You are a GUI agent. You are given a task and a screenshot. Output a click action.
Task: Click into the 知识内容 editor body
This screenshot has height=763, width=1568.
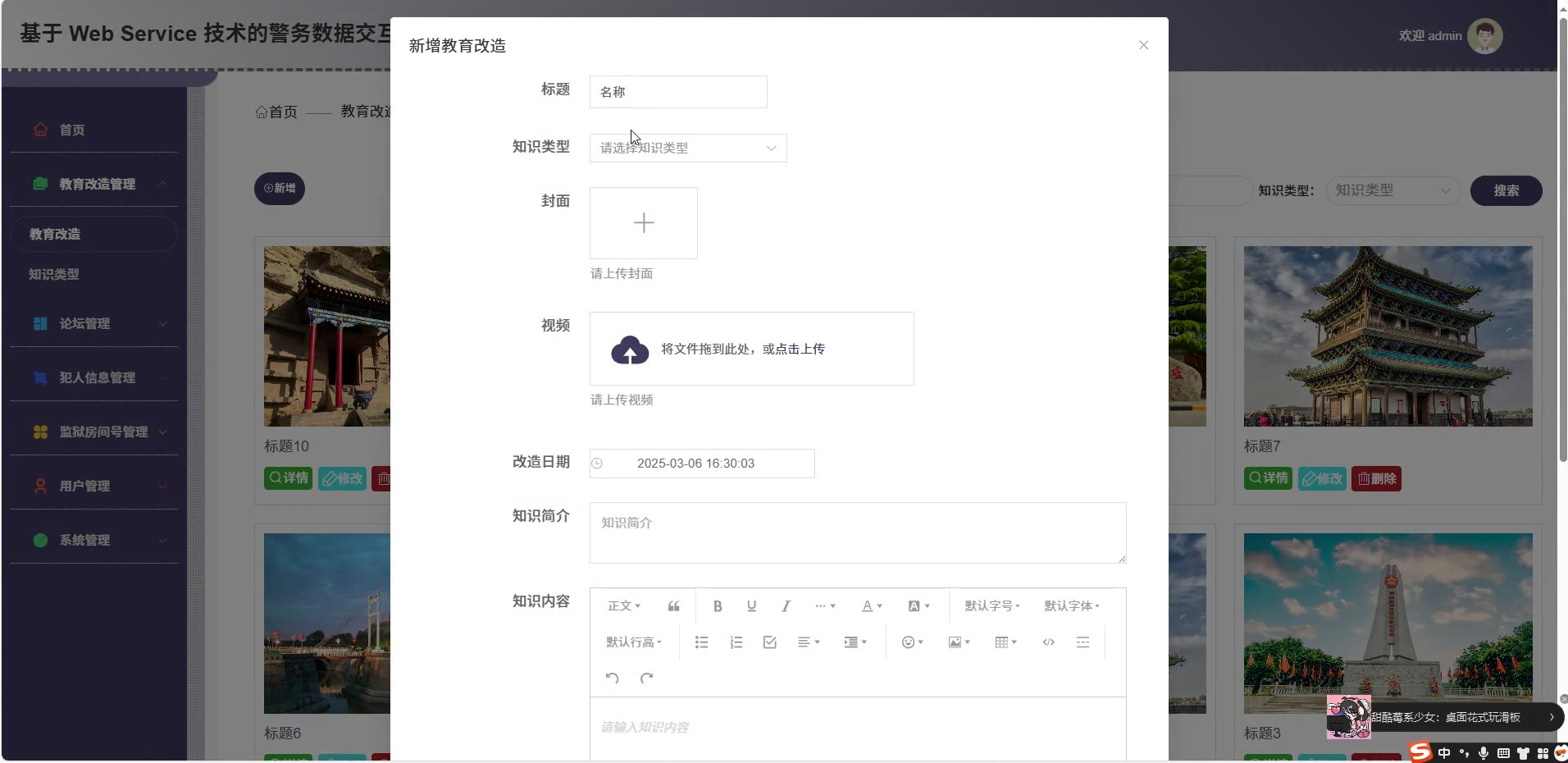(858, 729)
